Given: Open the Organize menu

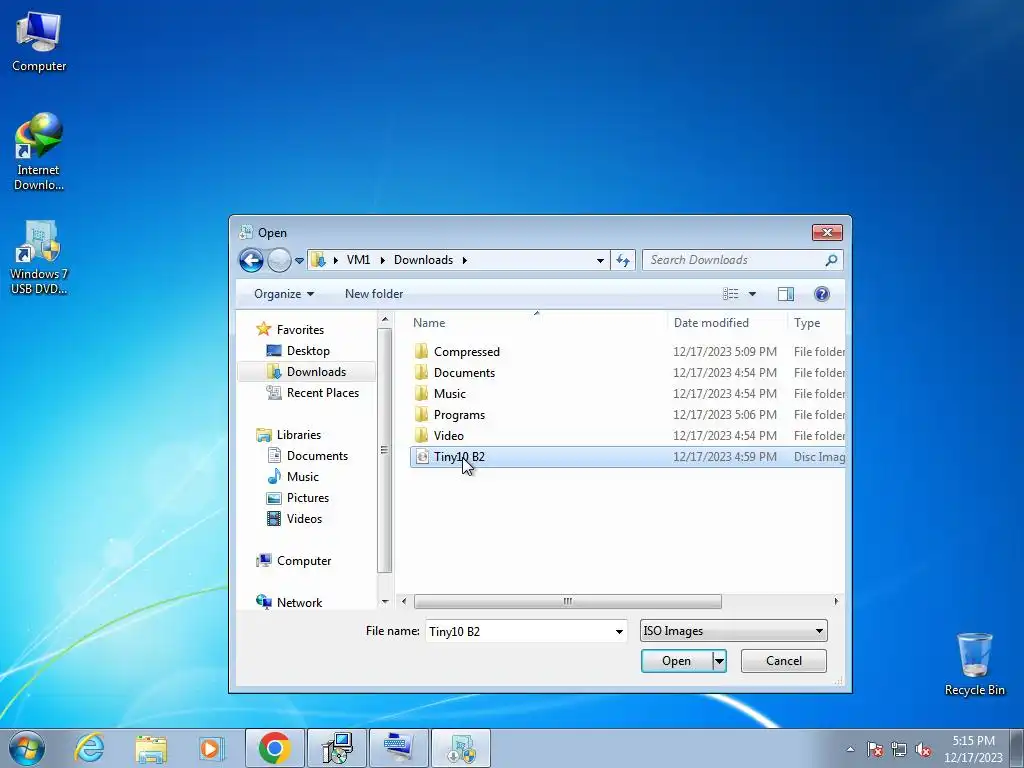Looking at the screenshot, I should point(283,294).
